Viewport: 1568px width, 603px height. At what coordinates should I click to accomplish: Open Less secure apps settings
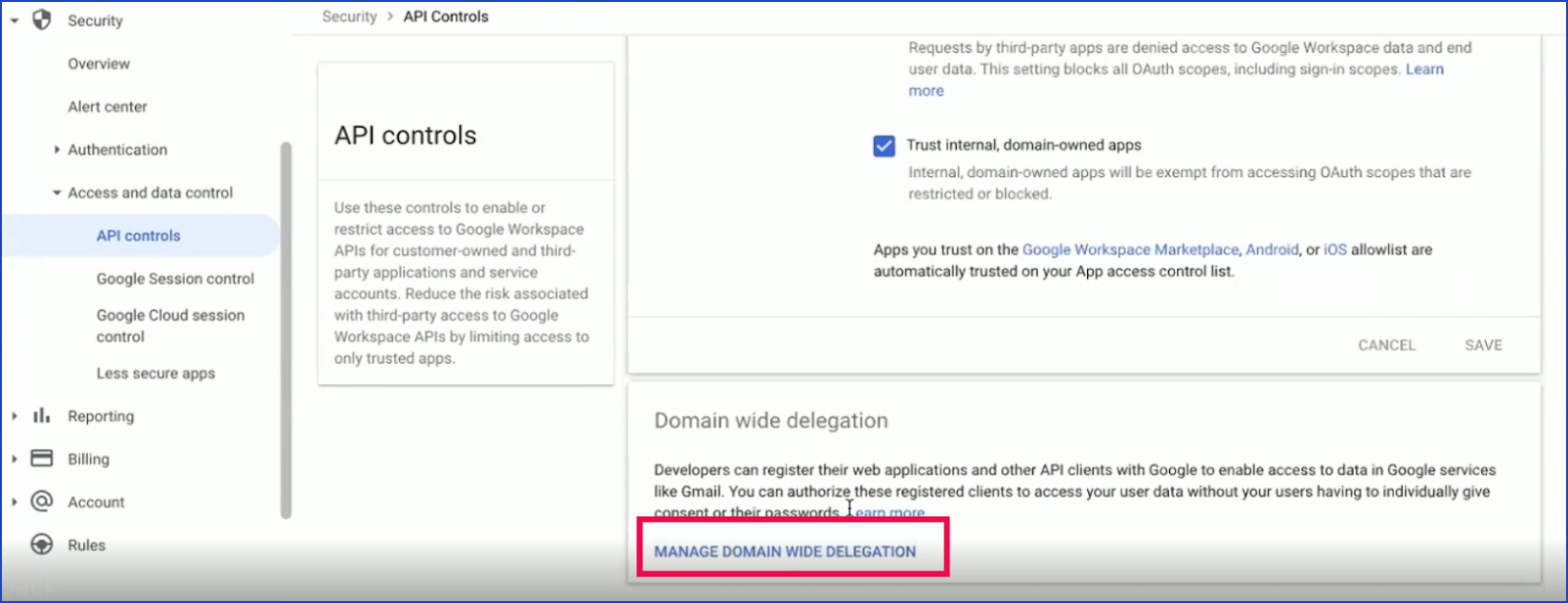155,373
